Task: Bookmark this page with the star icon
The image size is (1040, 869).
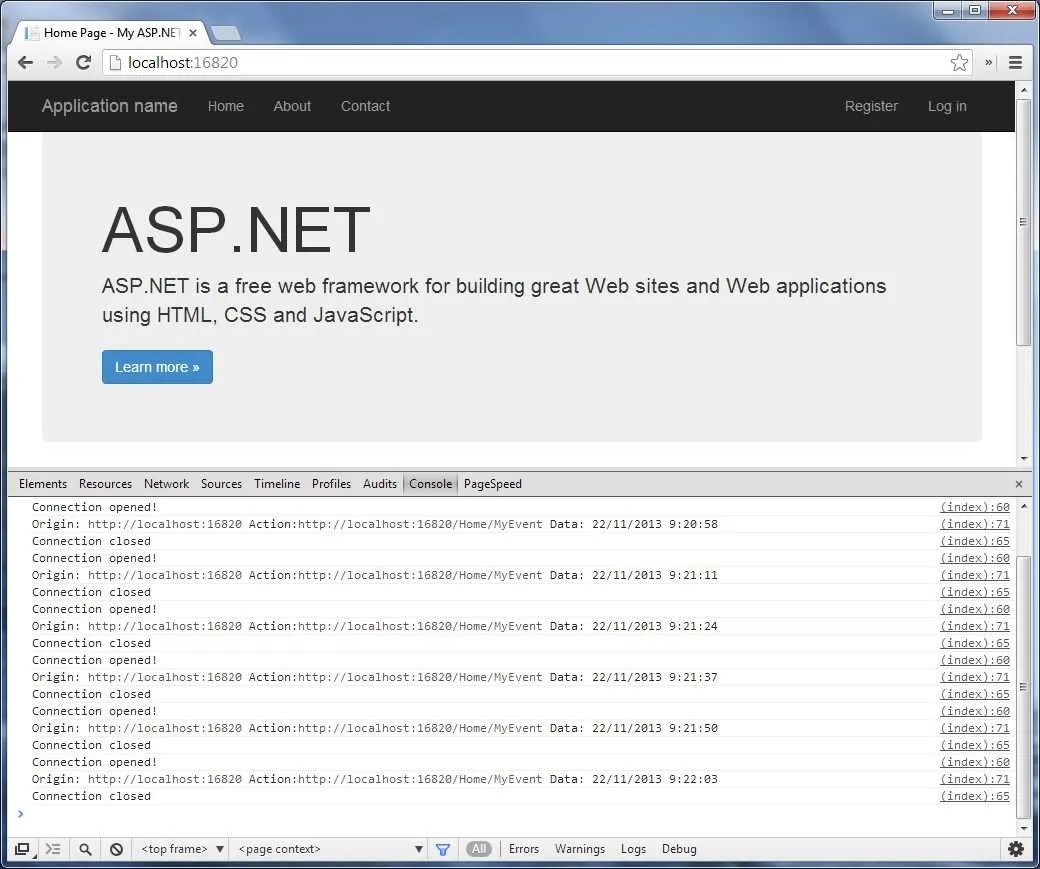Action: click(x=959, y=62)
